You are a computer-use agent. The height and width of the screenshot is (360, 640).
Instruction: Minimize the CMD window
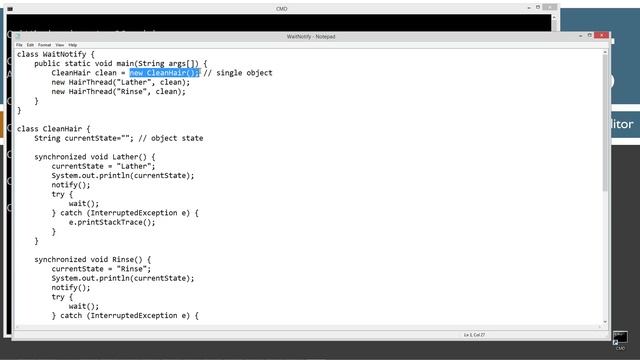tap(529, 7)
